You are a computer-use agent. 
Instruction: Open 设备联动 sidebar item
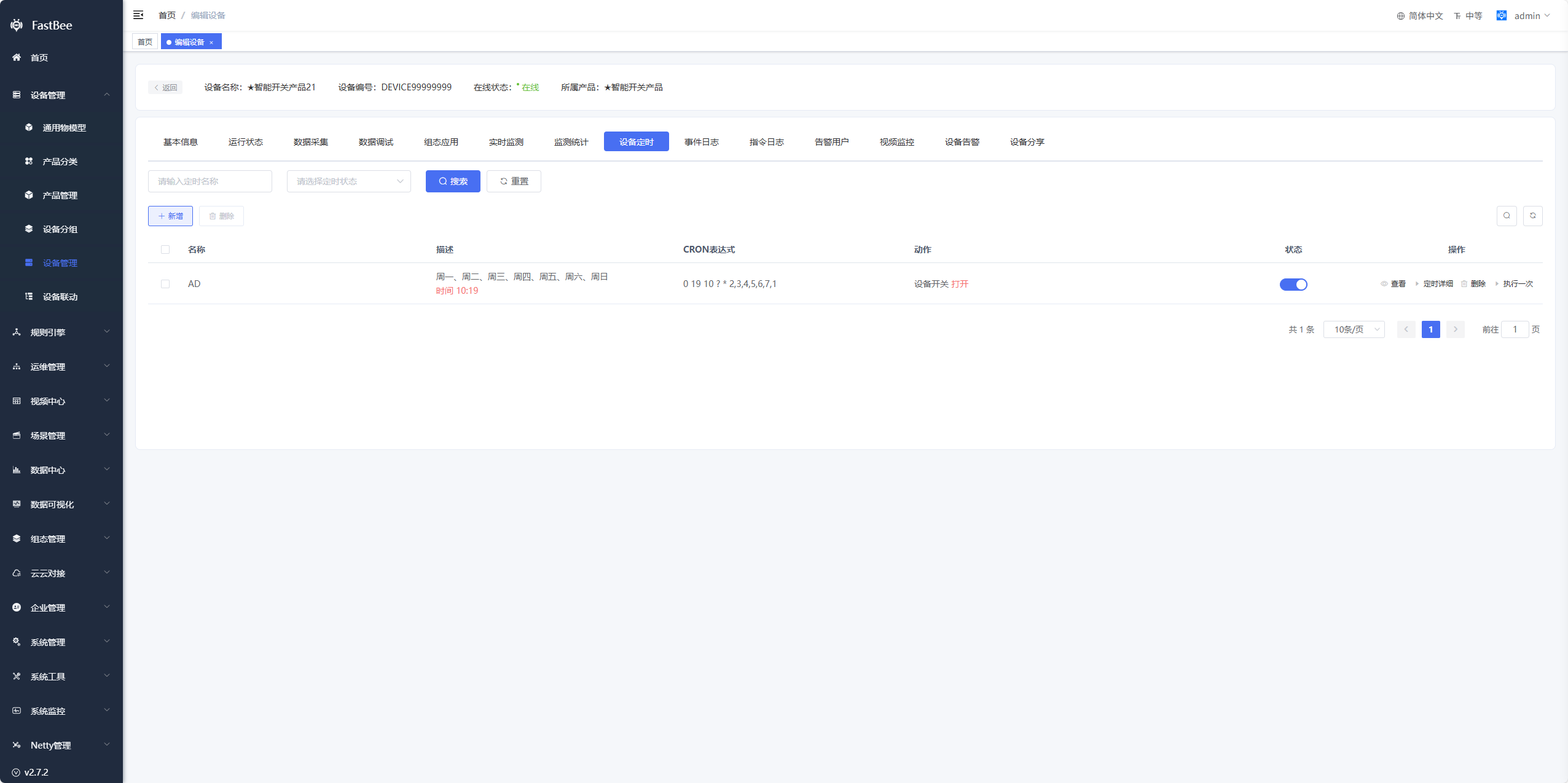60,297
